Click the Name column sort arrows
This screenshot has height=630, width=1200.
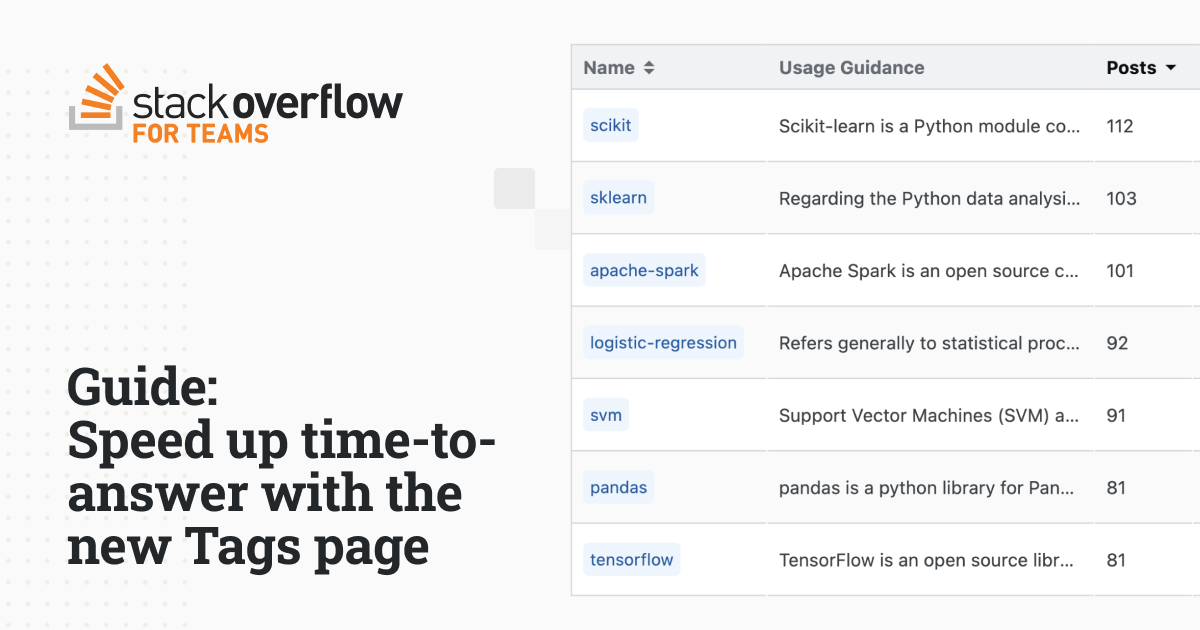pyautogui.click(x=649, y=67)
